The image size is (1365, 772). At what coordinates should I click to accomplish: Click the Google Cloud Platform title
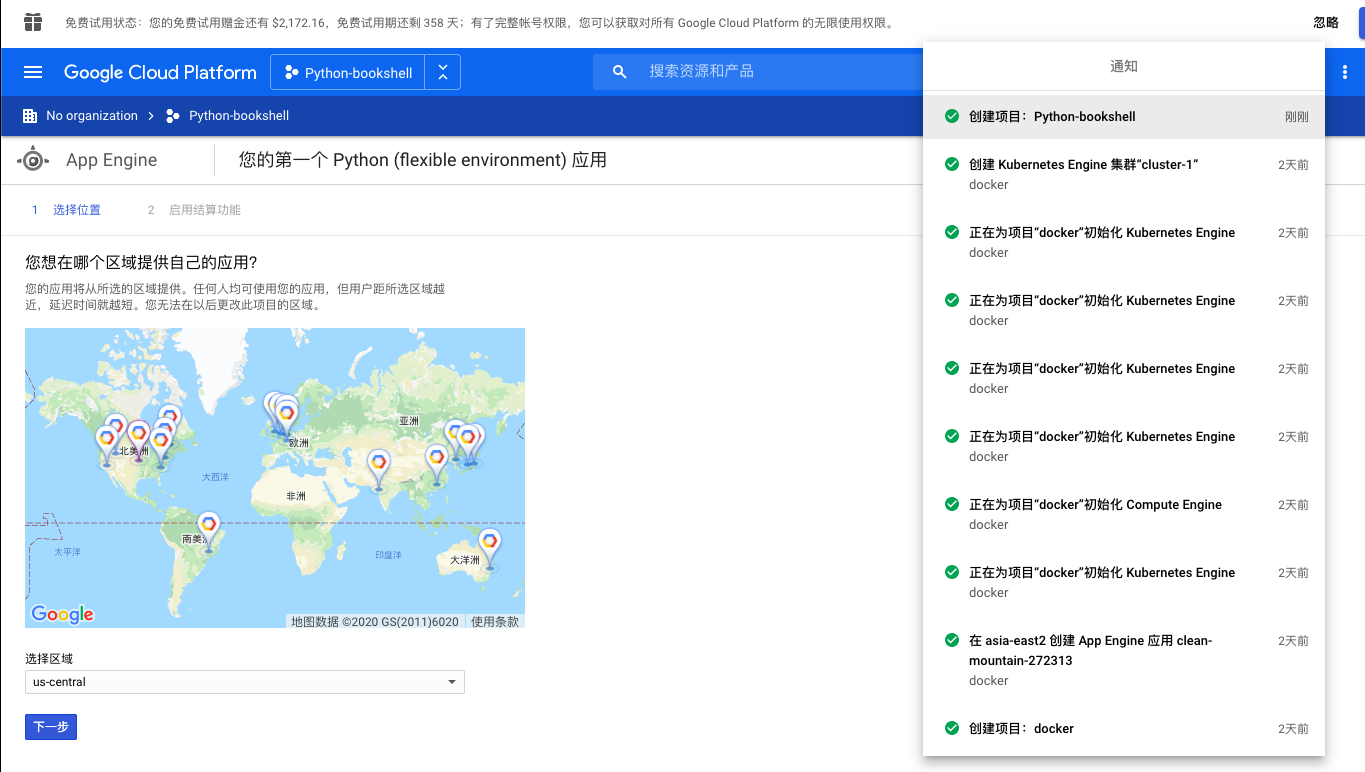[160, 72]
